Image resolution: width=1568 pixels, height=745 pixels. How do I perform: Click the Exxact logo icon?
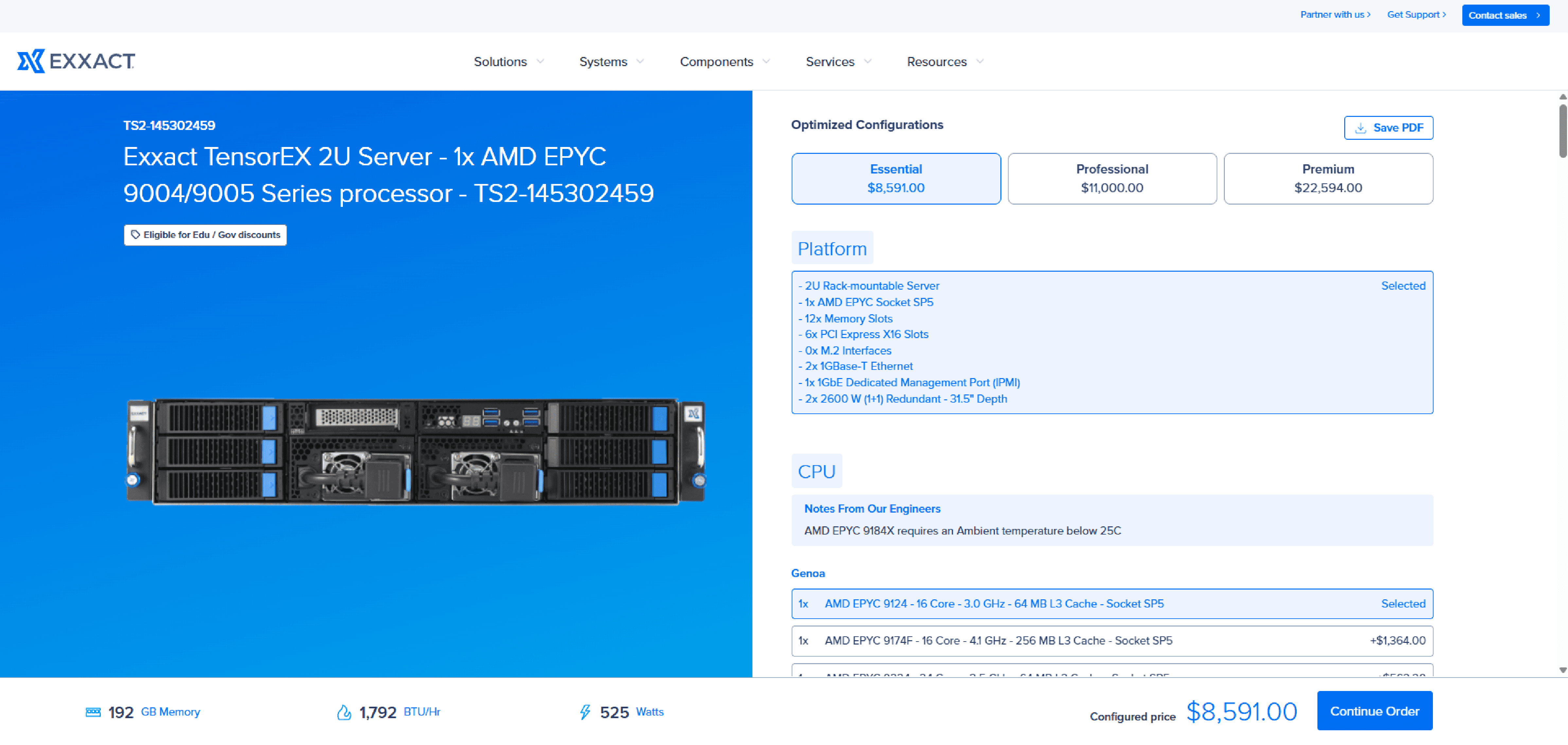tap(30, 62)
